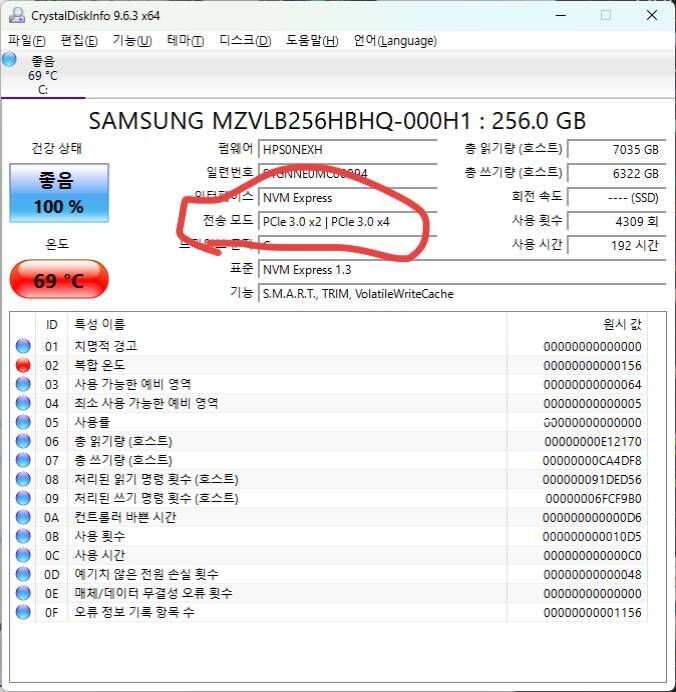The image size is (676, 692).
Task: Click status icon for 08 처리된 읽기 명령 횟수
Action: tap(23, 479)
